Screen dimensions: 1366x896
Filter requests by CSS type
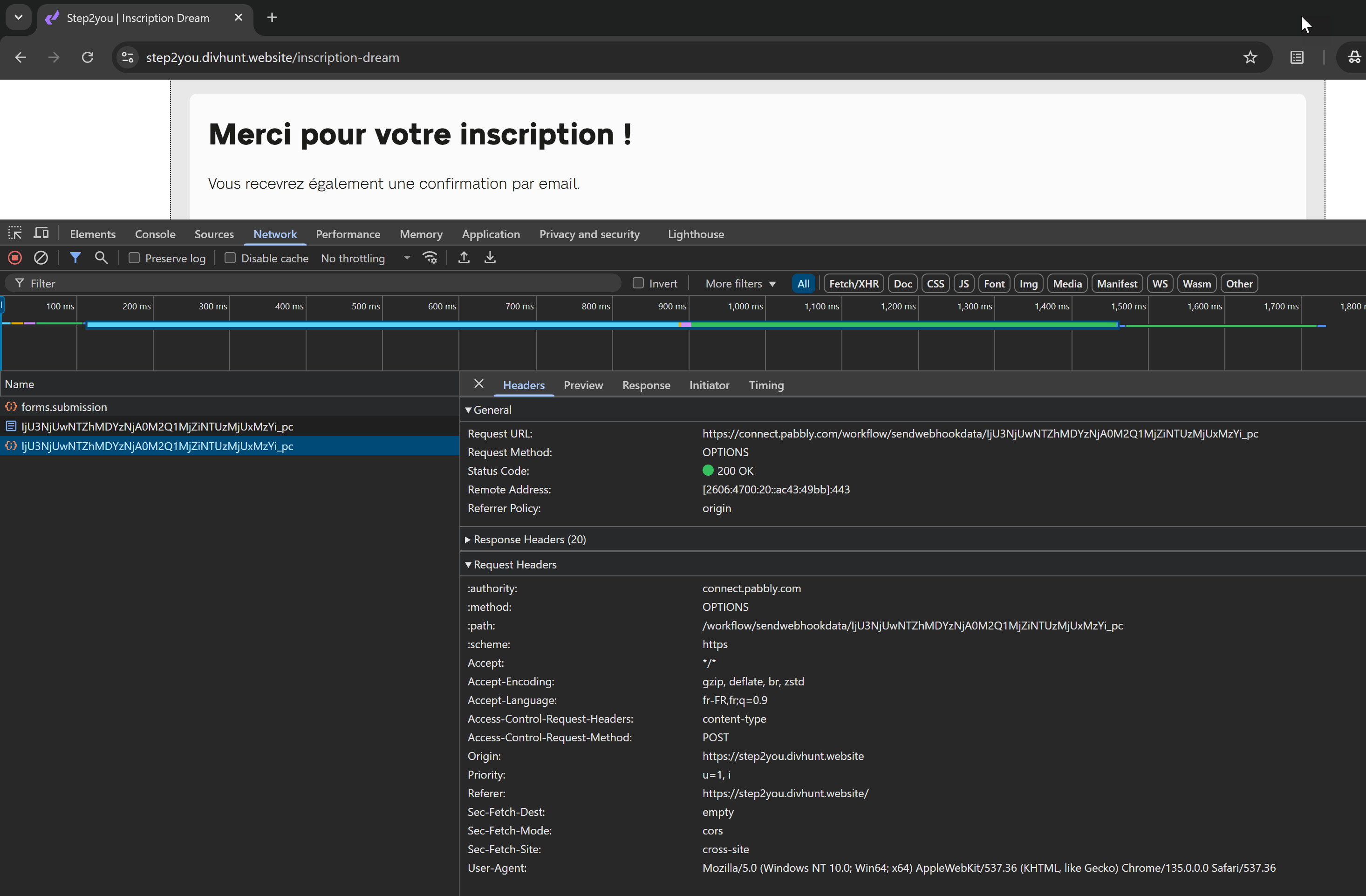935,284
